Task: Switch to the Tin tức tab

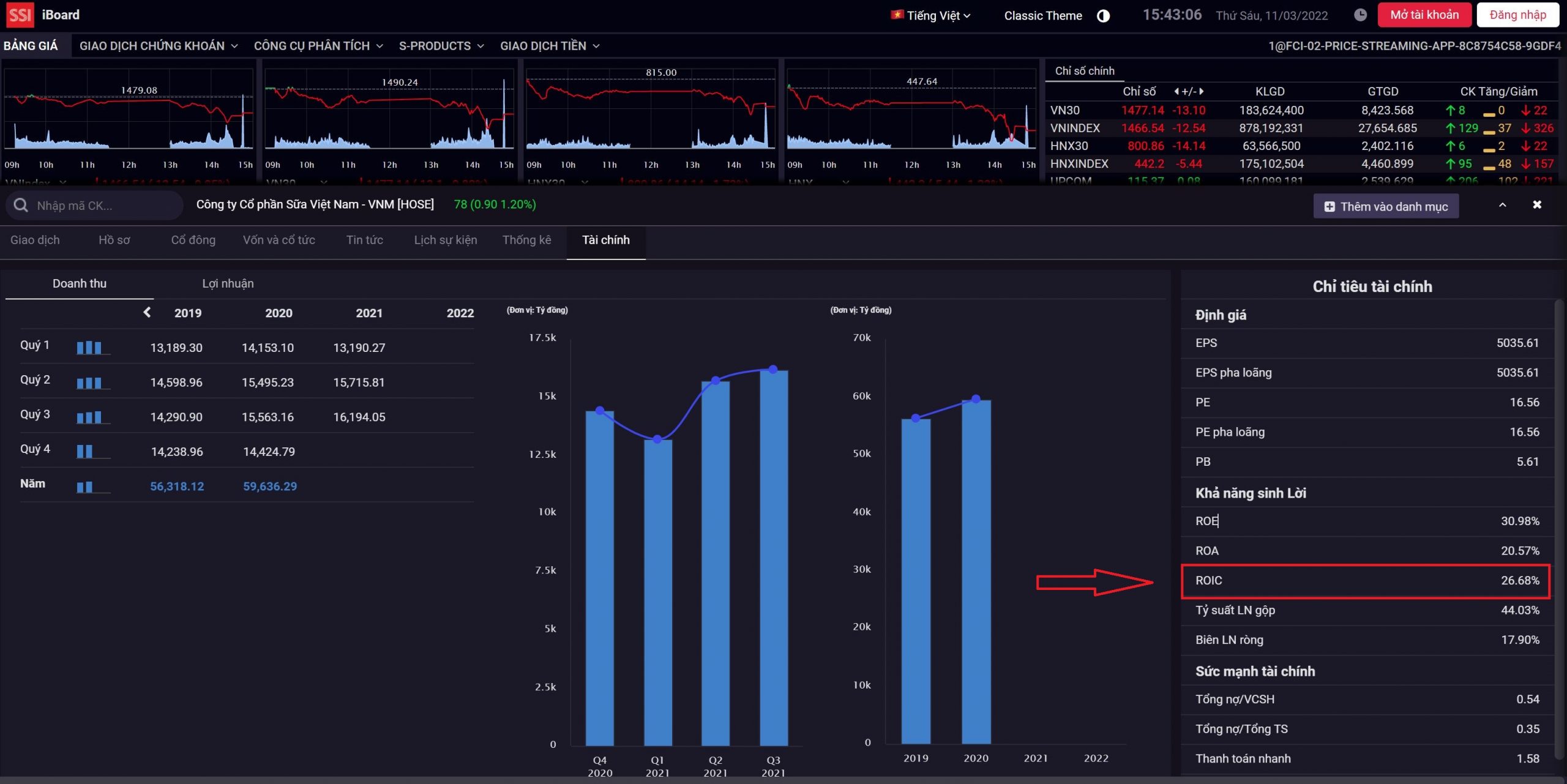Action: (x=365, y=240)
